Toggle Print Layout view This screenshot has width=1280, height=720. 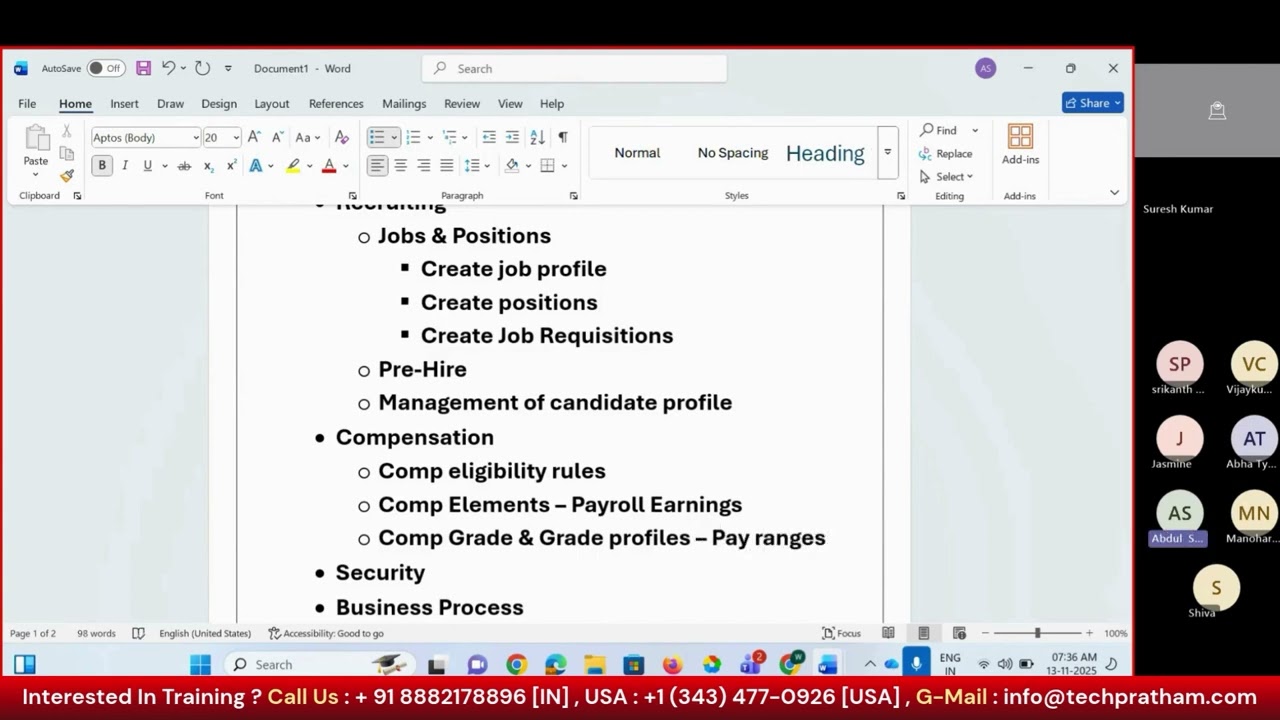(923, 633)
